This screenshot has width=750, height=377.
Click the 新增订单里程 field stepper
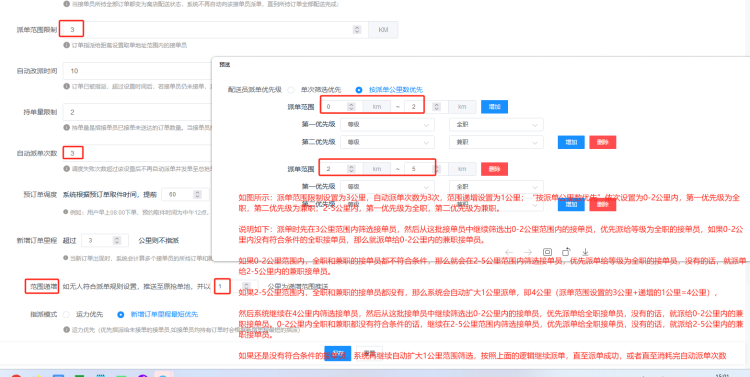116,240
